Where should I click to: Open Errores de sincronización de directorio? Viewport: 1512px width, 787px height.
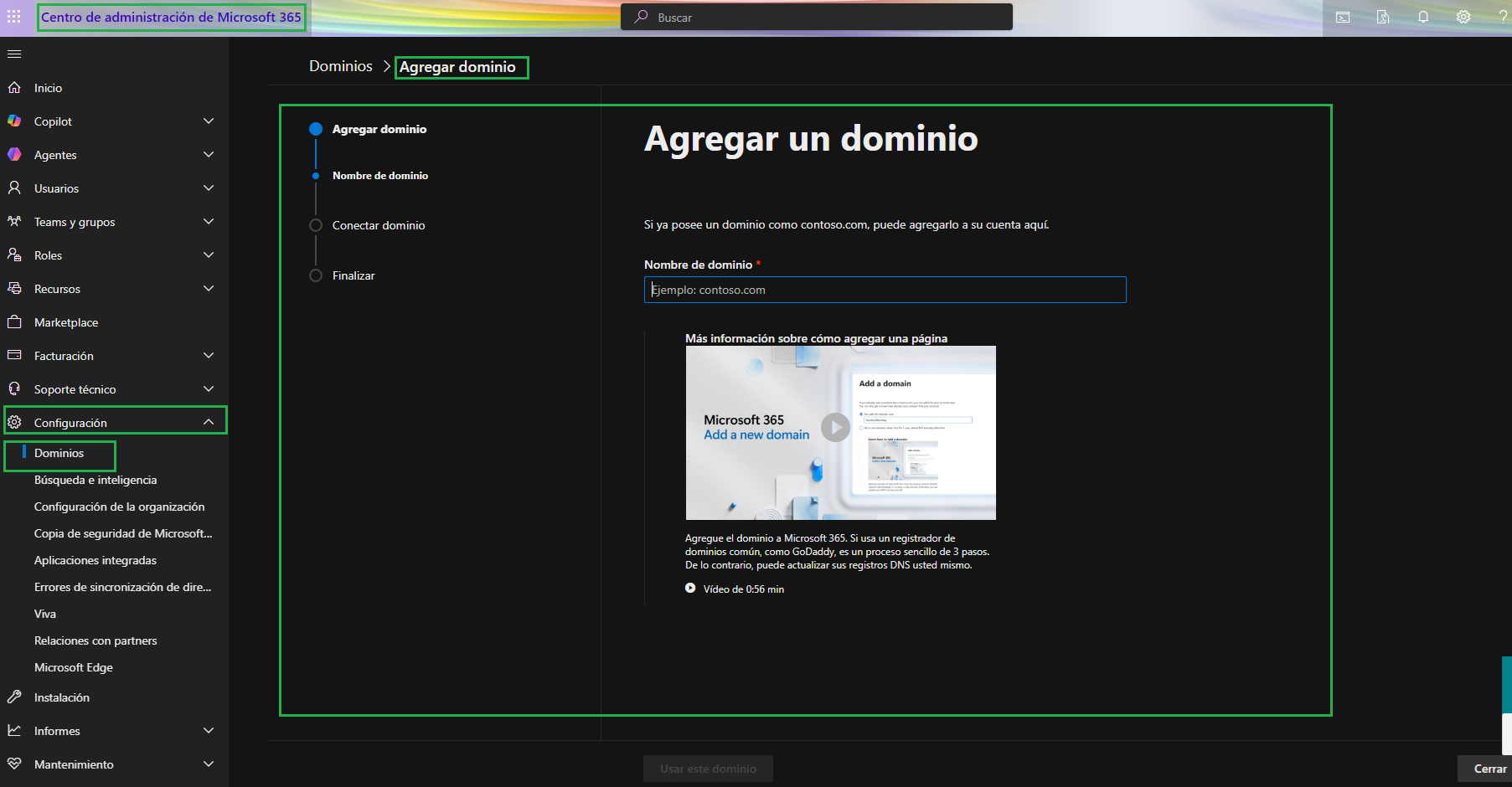pyautogui.click(x=122, y=587)
